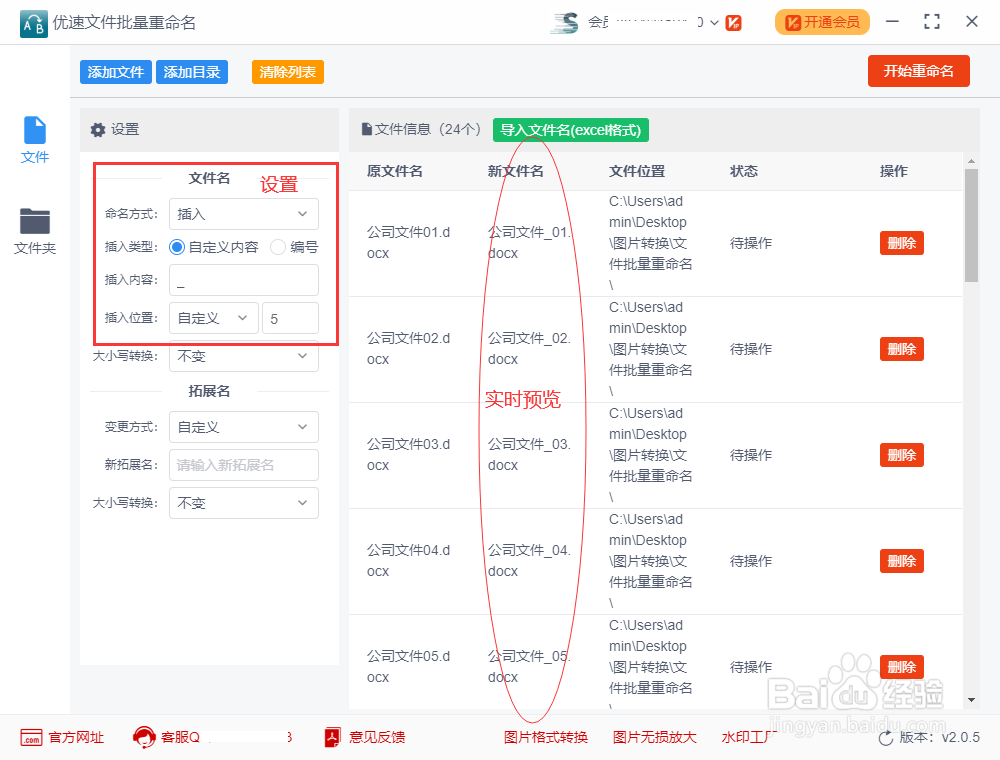Viewport: 1000px width, 760px height.
Task: Click the 设置 gear icon
Action: click(x=98, y=130)
